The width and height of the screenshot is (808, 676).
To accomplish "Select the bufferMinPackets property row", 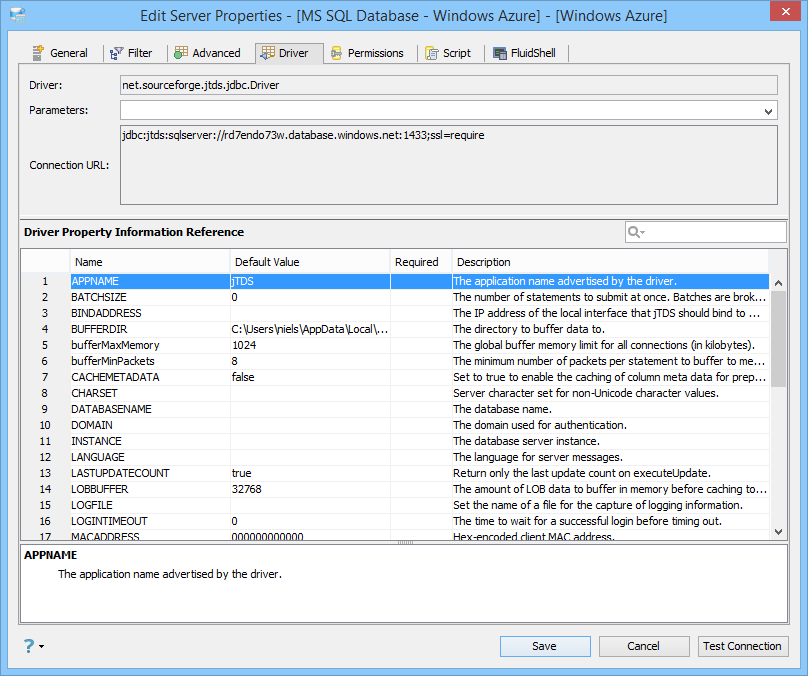I will (395, 361).
